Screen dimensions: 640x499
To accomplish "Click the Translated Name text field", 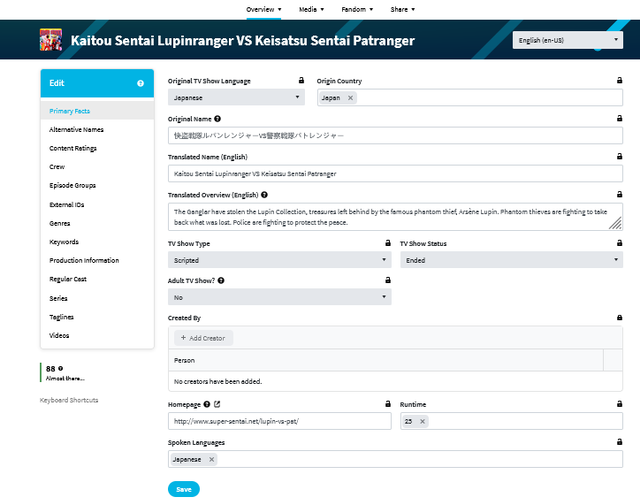I will click(x=395, y=173).
